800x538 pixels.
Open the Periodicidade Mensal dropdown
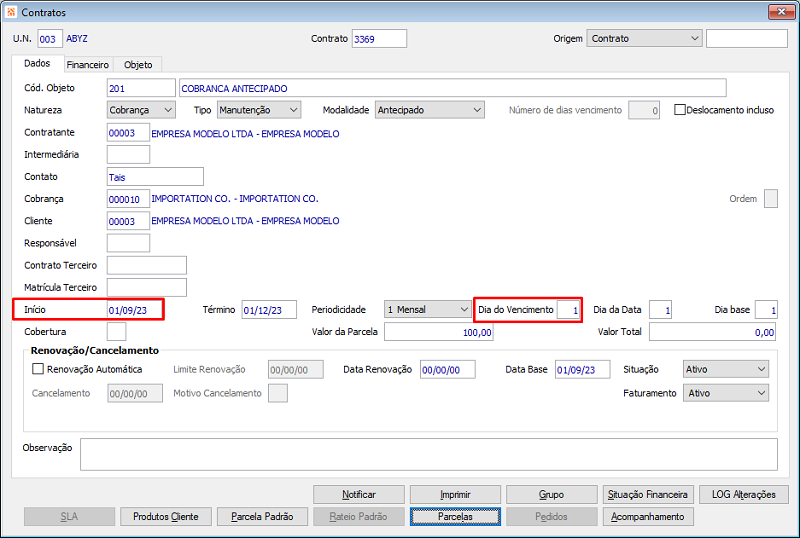pos(428,309)
